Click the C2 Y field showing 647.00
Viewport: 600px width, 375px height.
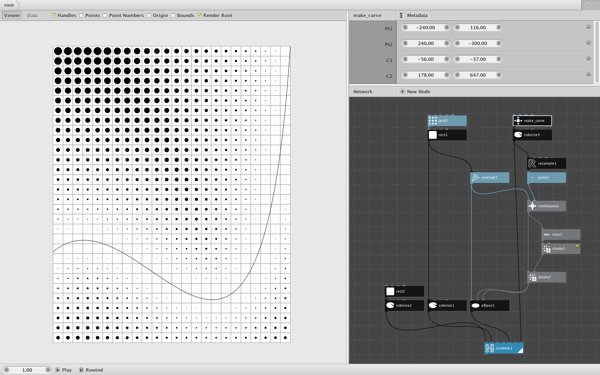(x=478, y=75)
